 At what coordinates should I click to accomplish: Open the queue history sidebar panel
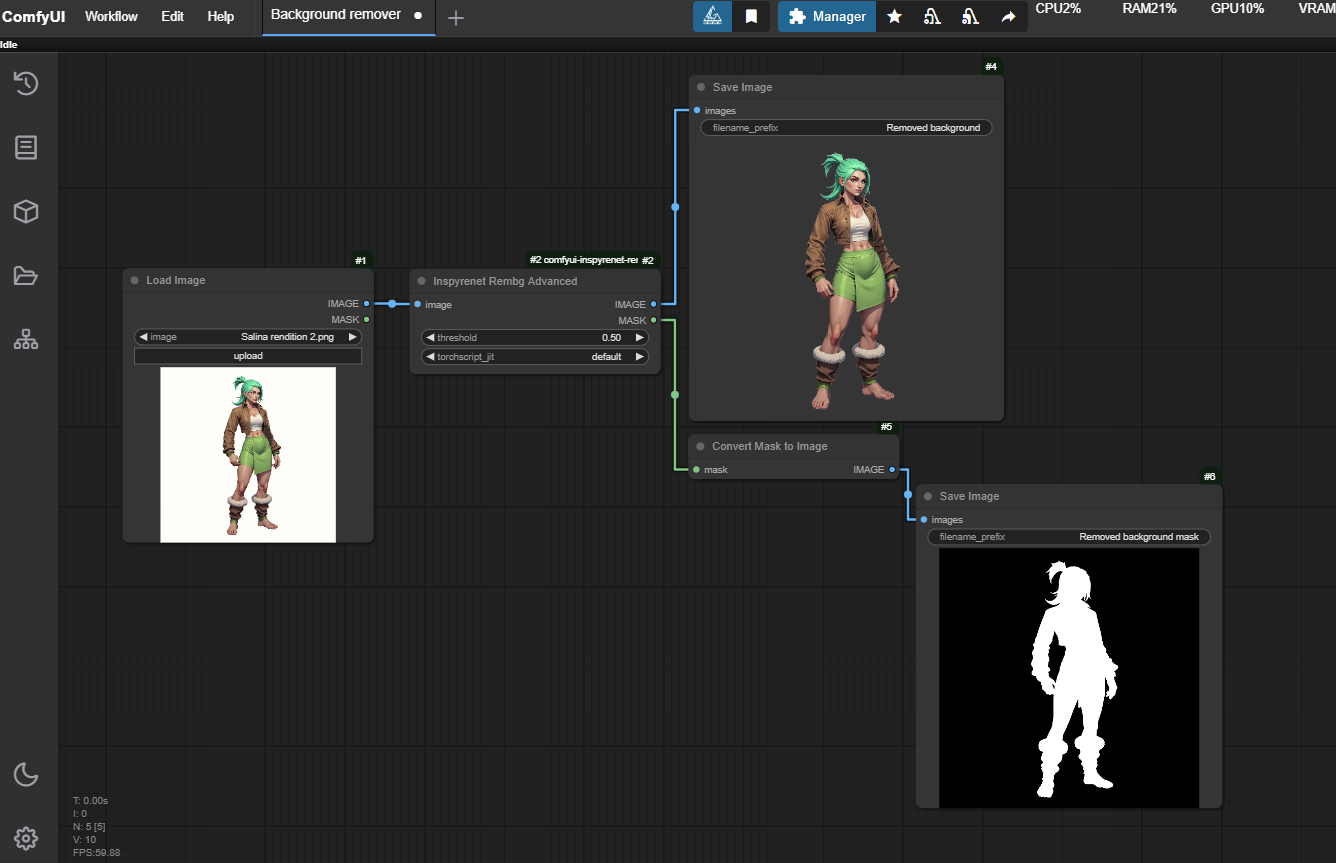point(26,84)
